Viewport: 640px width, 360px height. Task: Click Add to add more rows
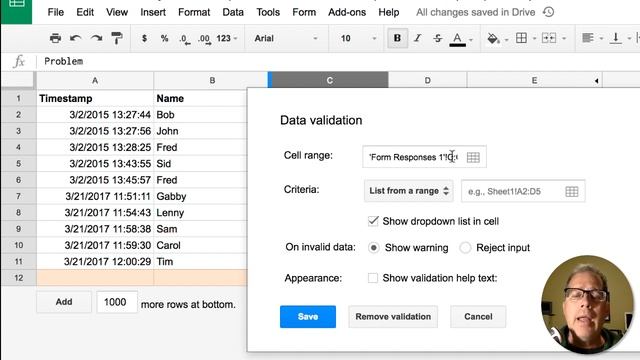coord(64,302)
